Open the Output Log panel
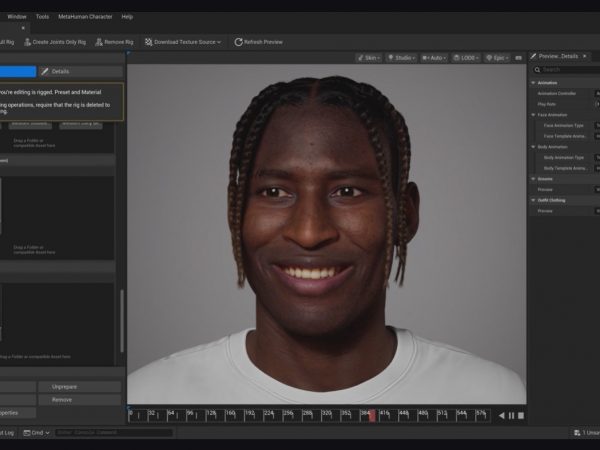 tap(8, 433)
